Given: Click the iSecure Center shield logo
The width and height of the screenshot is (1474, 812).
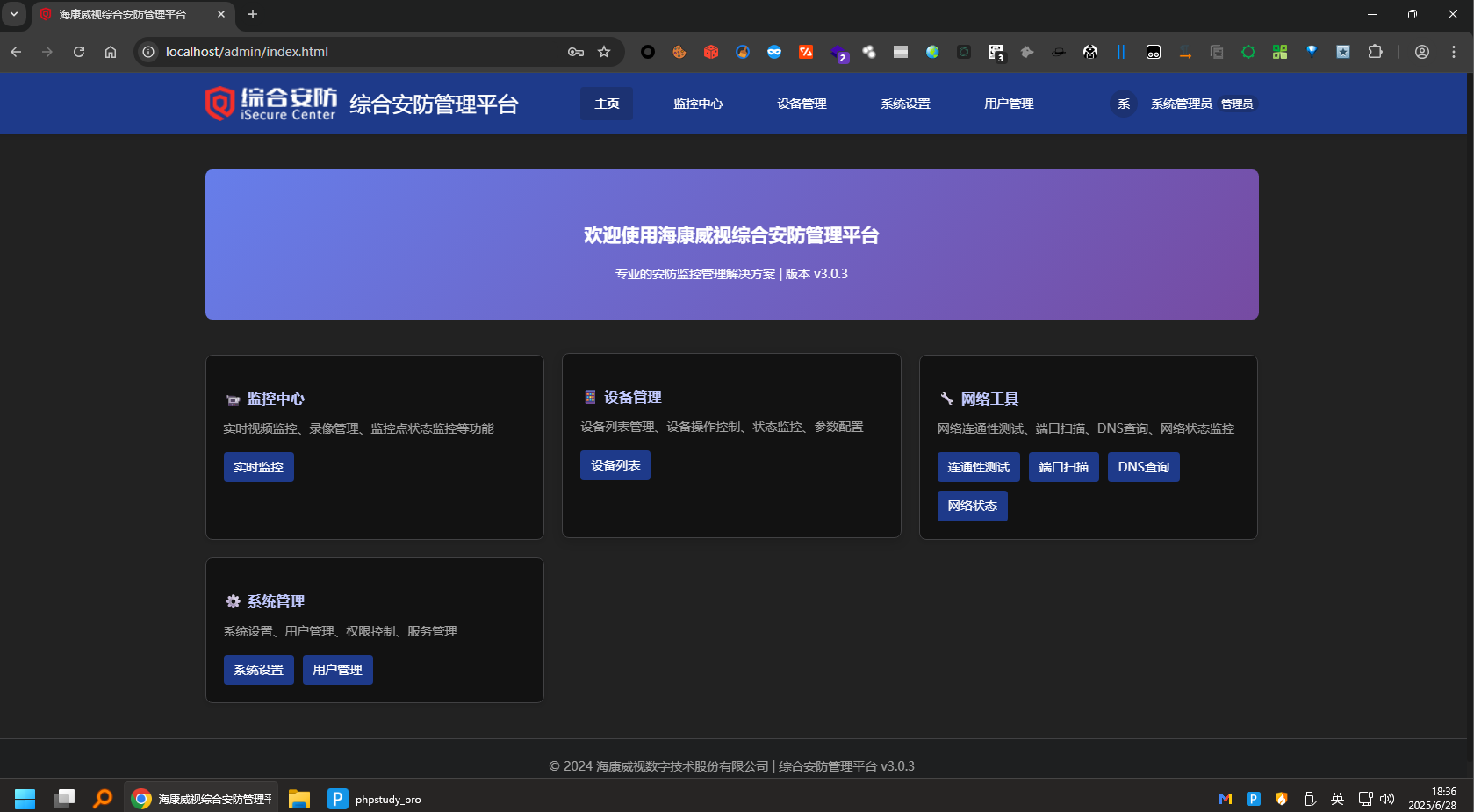Looking at the screenshot, I should coord(219,104).
